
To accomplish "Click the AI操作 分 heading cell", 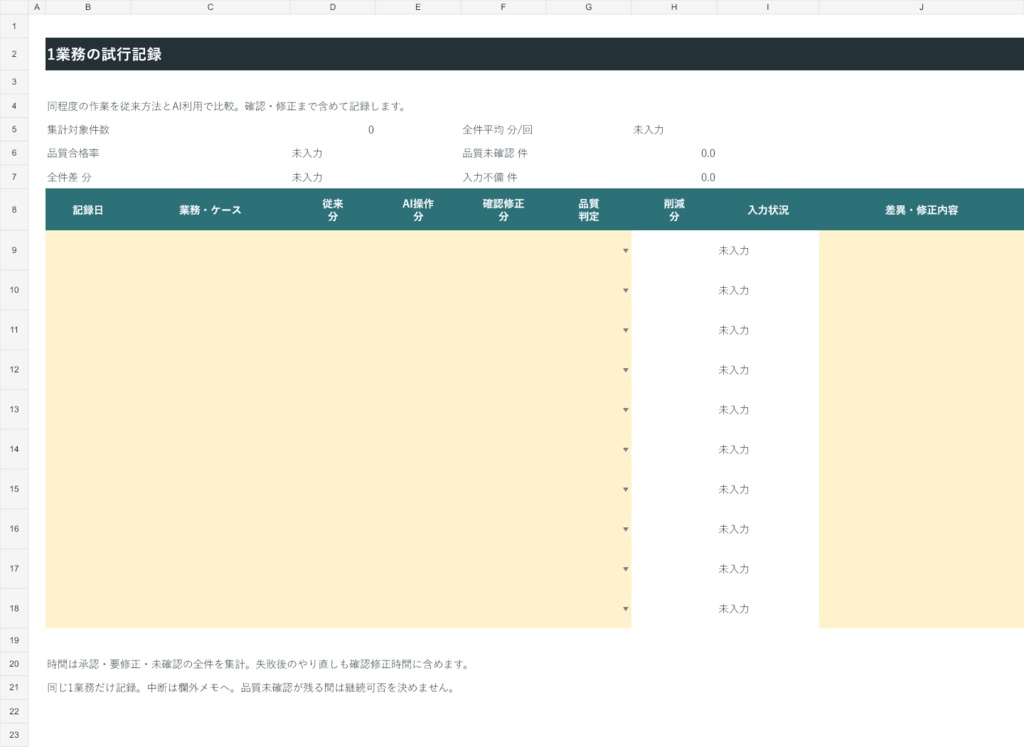I will pos(418,210).
